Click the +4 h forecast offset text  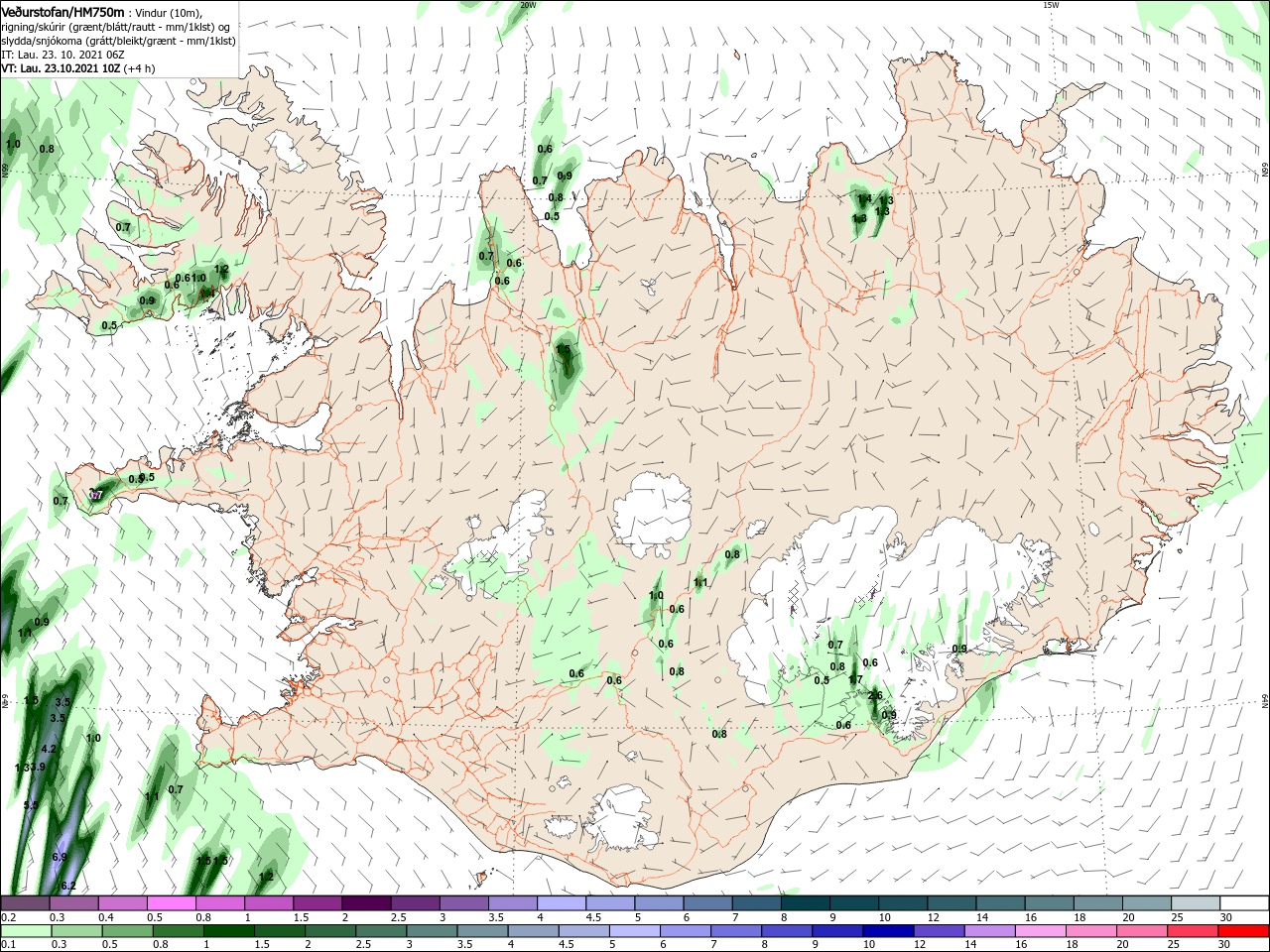click(x=139, y=68)
